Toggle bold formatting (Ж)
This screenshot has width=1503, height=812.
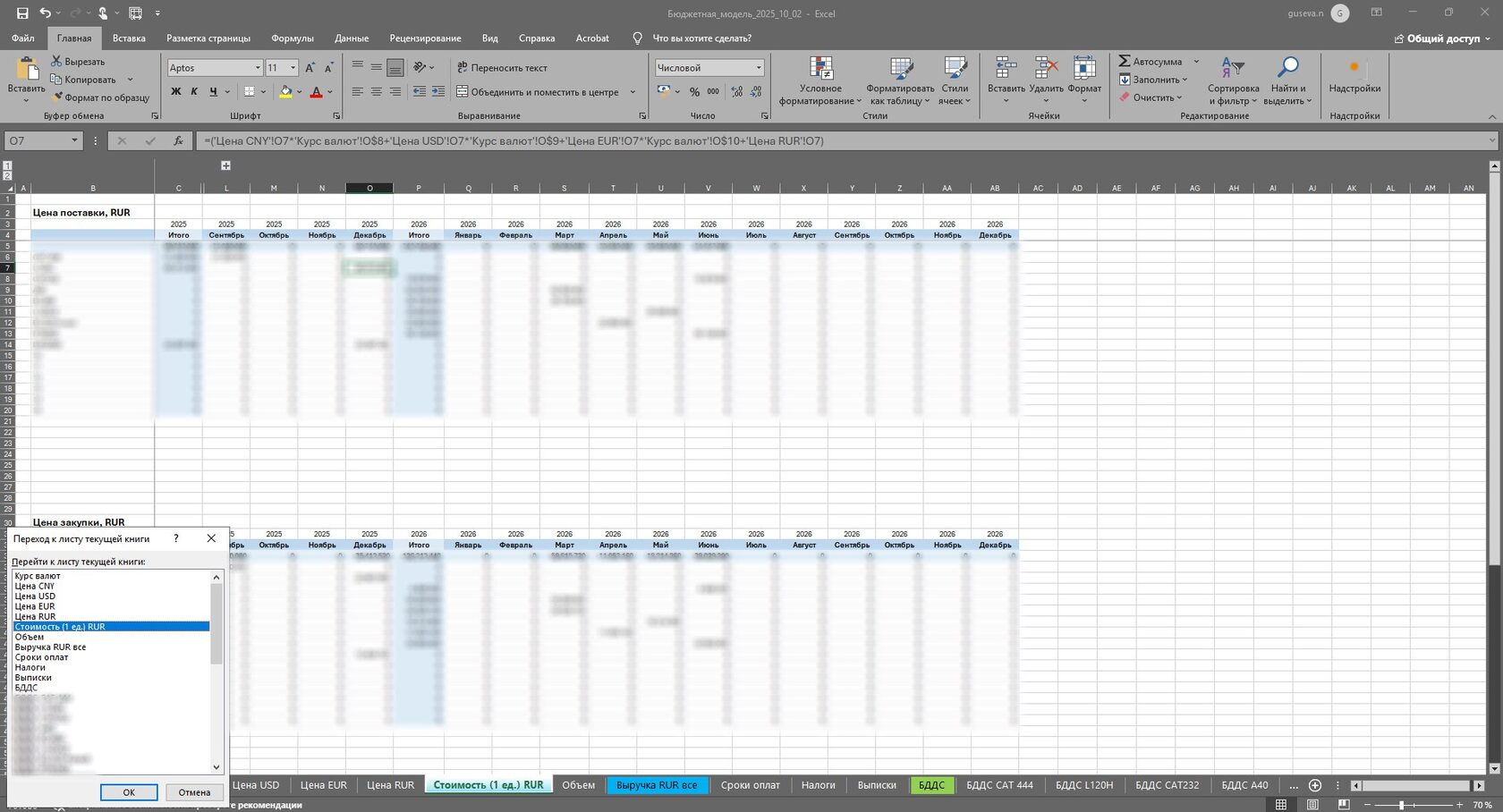(x=175, y=91)
